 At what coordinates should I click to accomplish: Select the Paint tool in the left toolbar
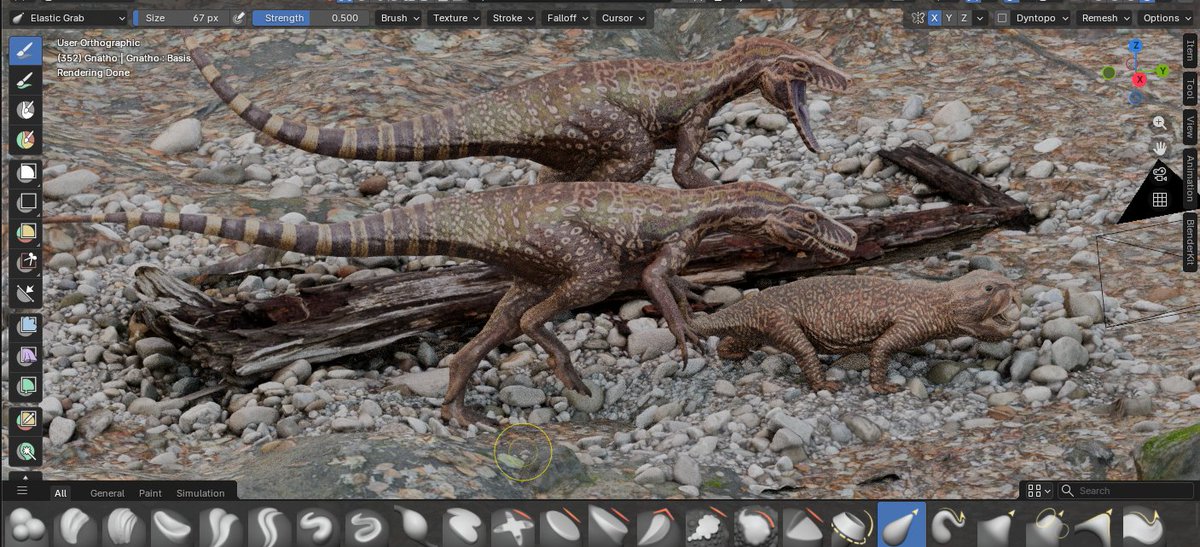click(26, 80)
